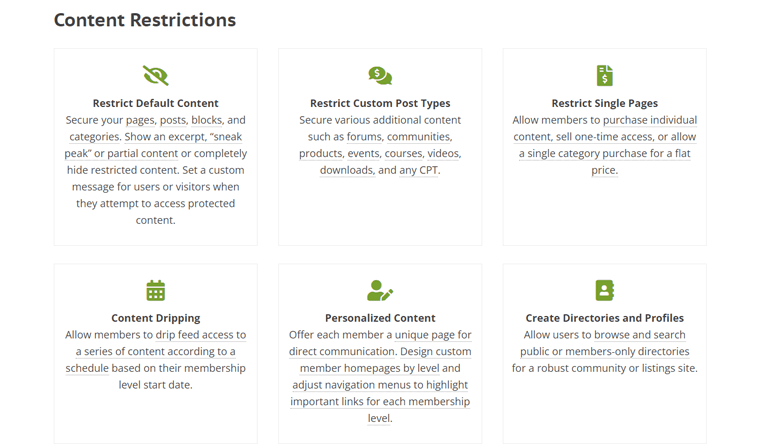Click the crossed-out eye icon
Image resolution: width=760 pixels, height=448 pixels.
point(156,76)
